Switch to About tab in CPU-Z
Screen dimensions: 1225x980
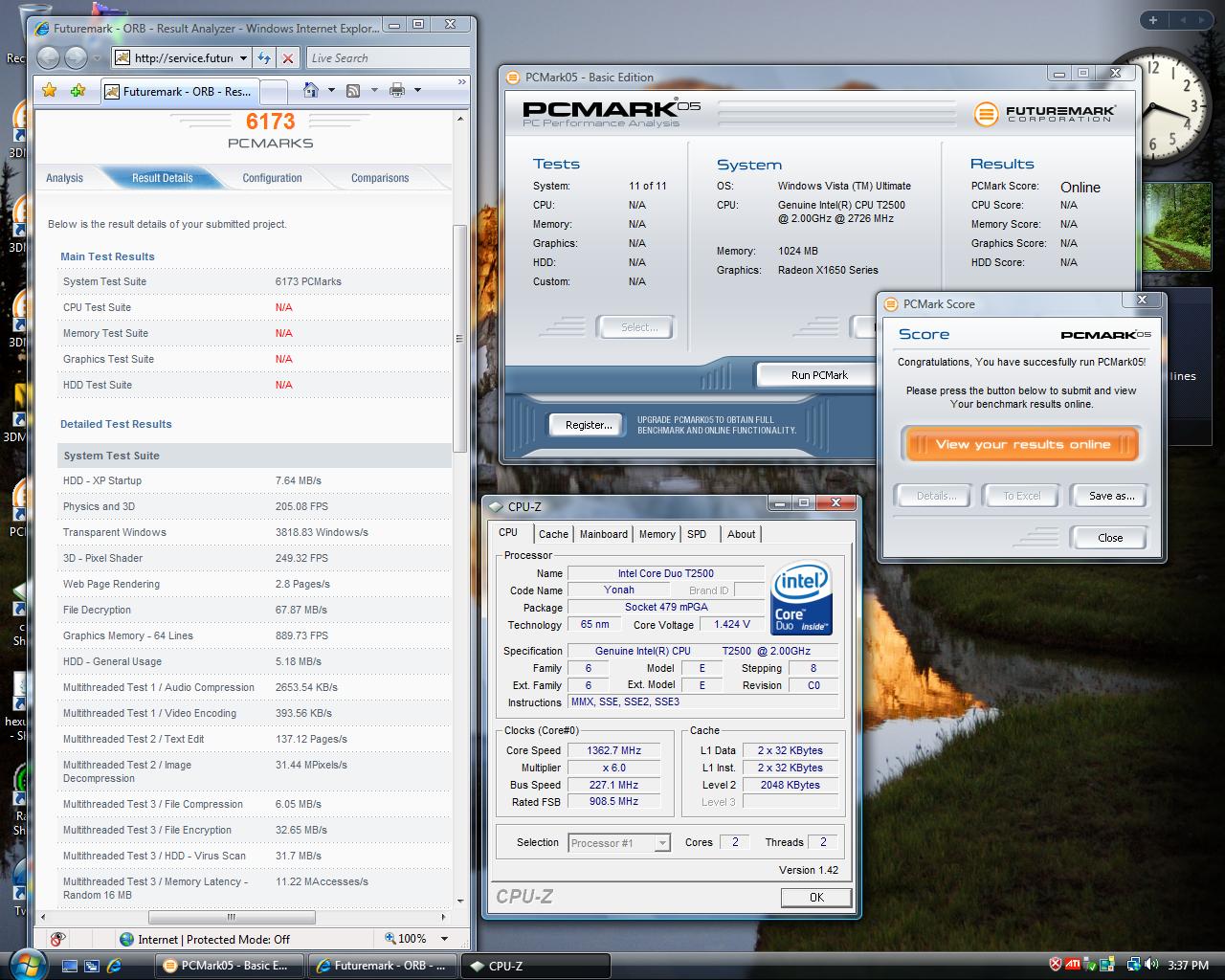pyautogui.click(x=741, y=534)
